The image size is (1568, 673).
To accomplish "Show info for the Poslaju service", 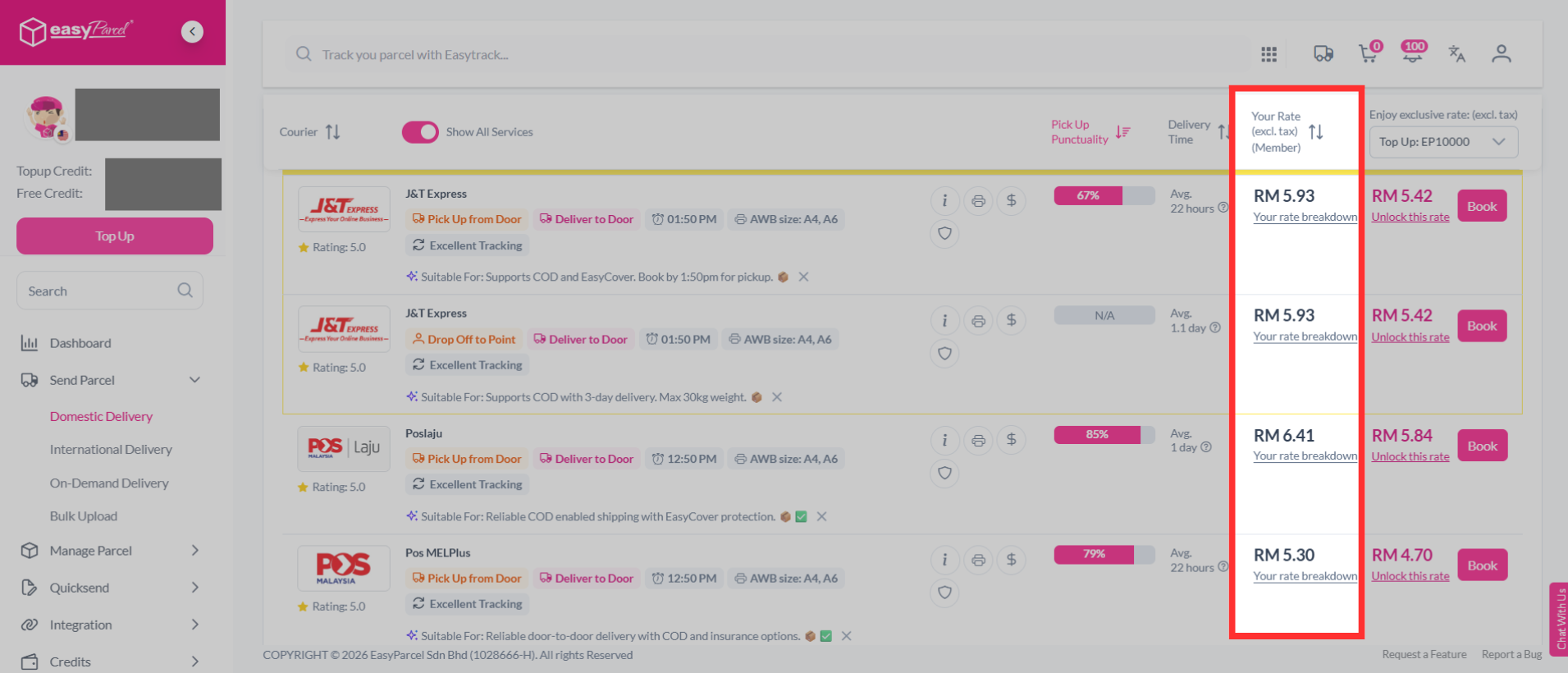I will 944,441.
